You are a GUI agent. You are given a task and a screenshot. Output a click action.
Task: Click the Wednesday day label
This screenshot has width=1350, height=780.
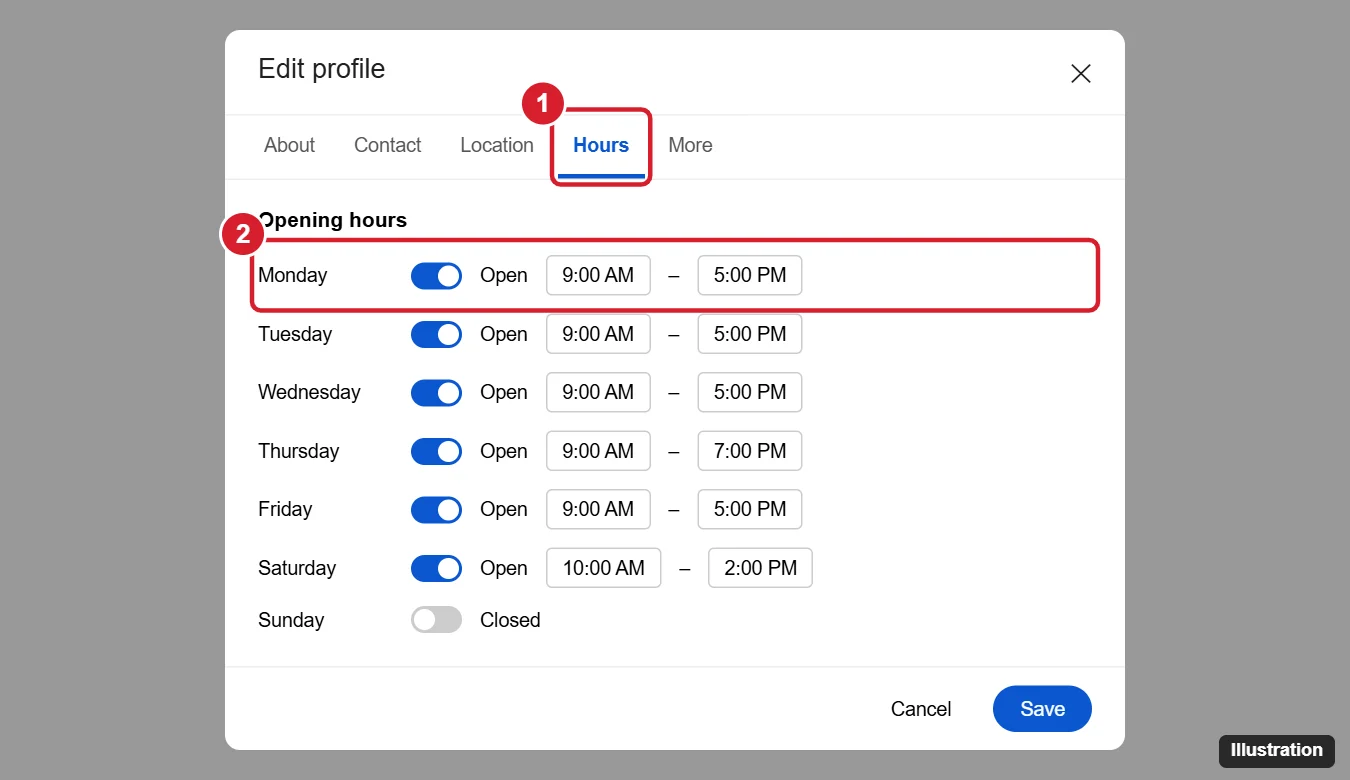tap(309, 392)
